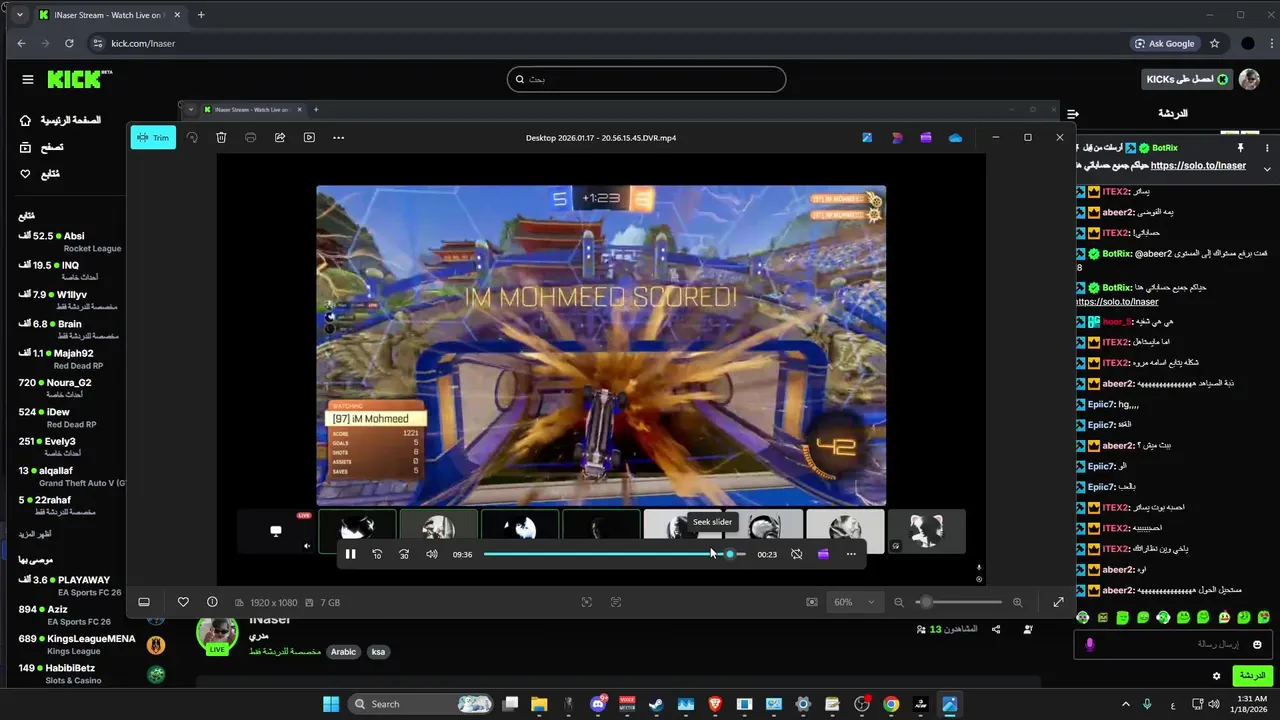
Task: Reload the browser page
Action: [x=69, y=43]
